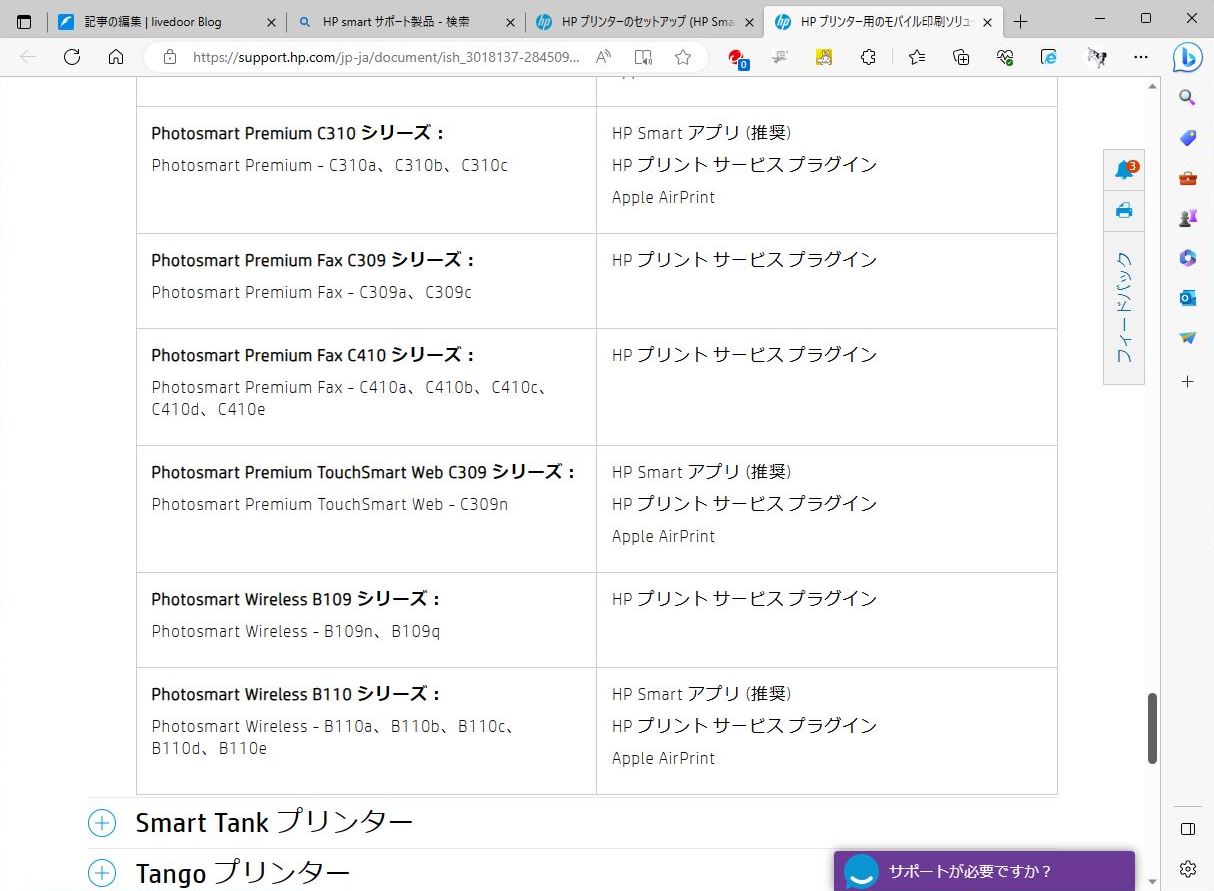The height and width of the screenshot is (891, 1214).
Task: Open the user profile avatar
Action: (1097, 57)
